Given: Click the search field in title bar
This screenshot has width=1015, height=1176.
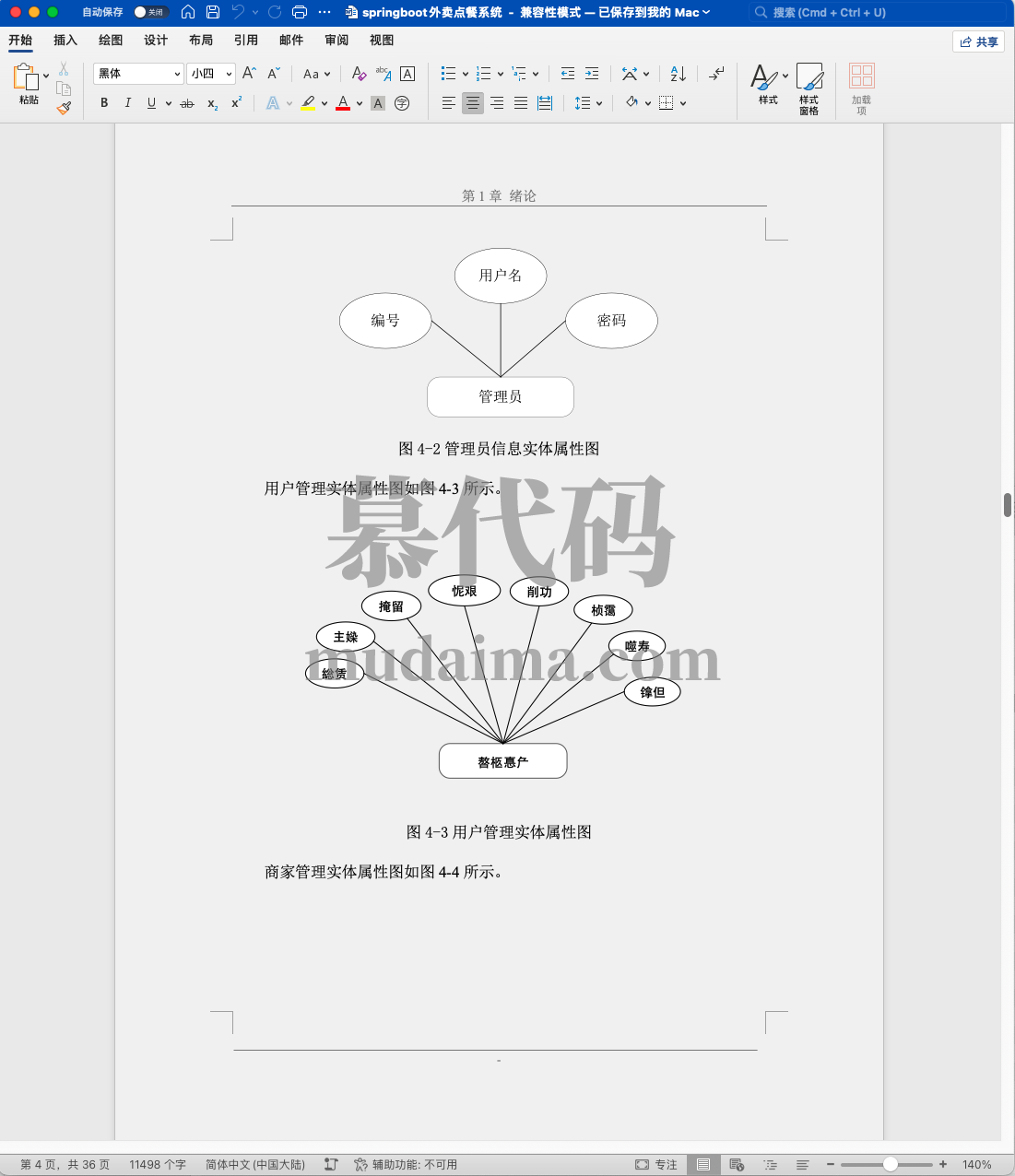Looking at the screenshot, I should click(876, 12).
